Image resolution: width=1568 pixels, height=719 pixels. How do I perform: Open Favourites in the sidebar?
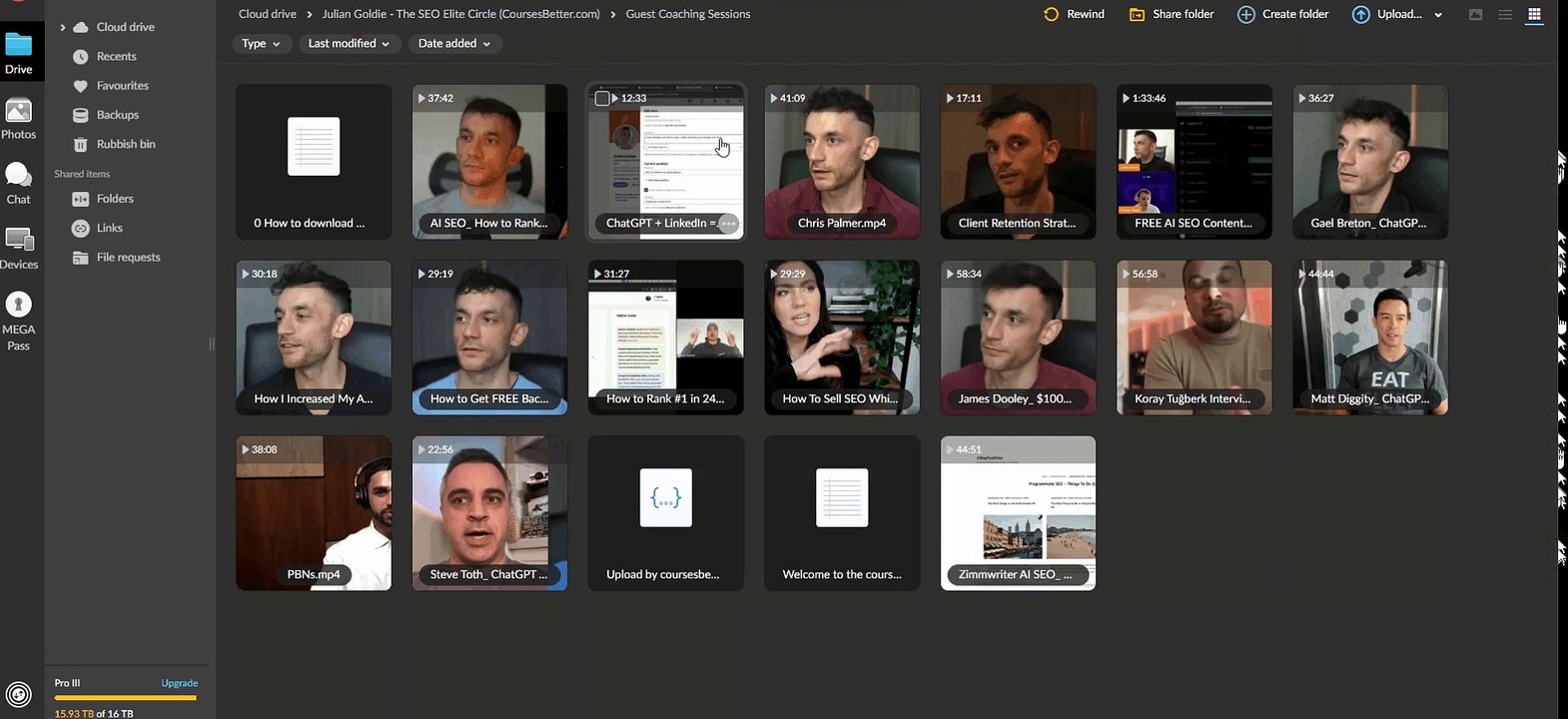point(111,86)
